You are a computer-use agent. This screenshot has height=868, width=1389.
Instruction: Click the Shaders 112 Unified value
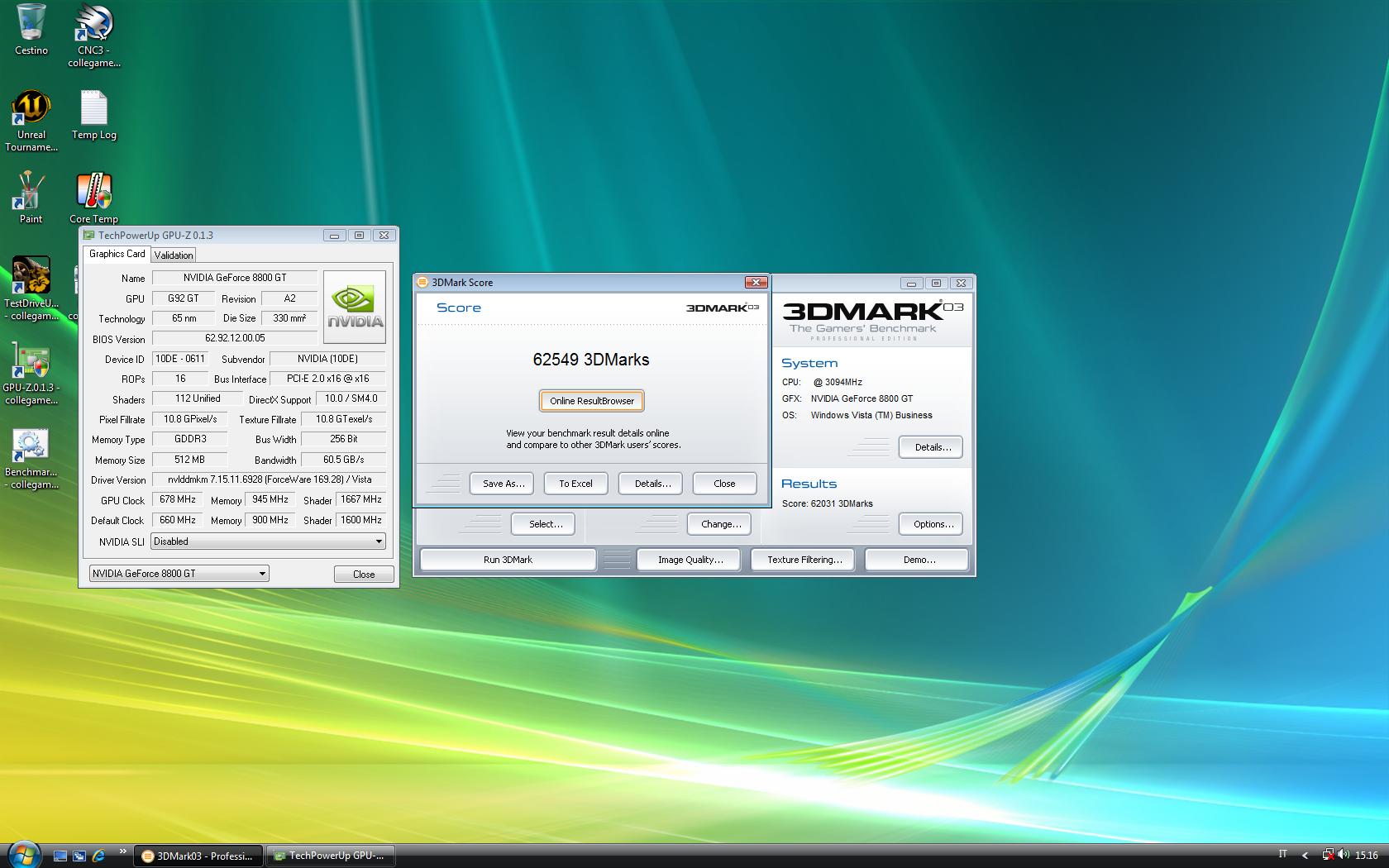tap(198, 398)
